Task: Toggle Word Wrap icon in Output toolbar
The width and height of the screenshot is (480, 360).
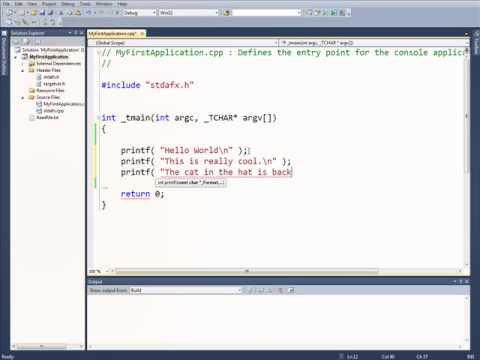Action: pyautogui.click(x=291, y=291)
